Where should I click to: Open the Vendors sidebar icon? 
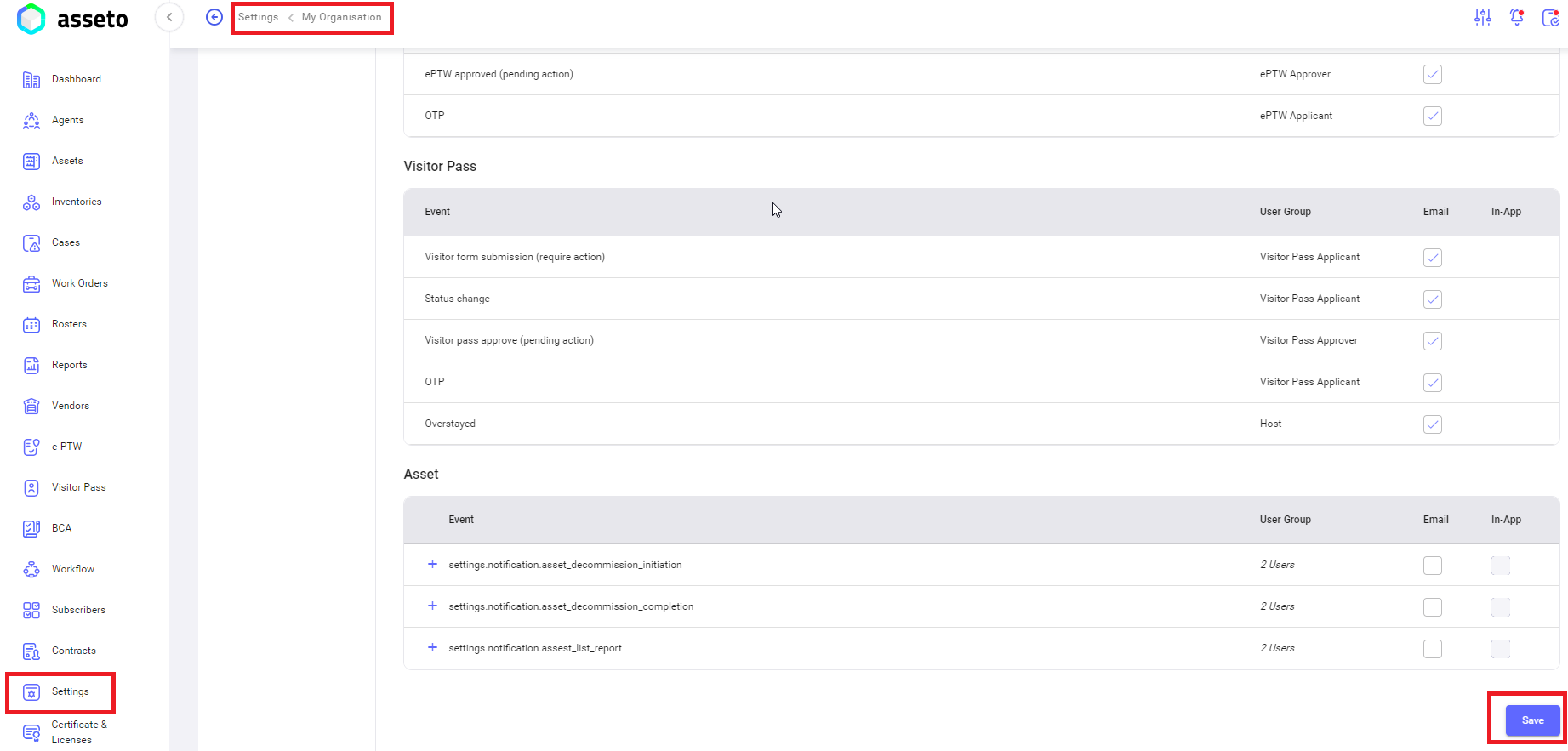pos(31,407)
